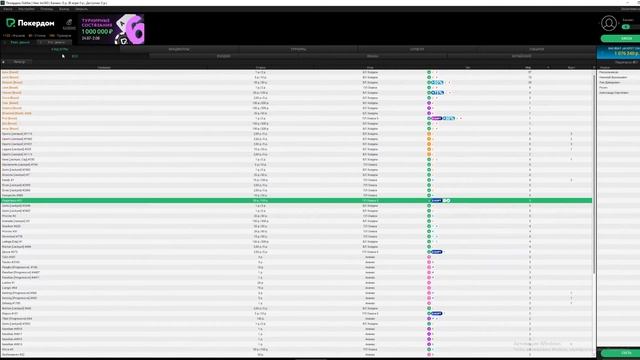Toggle the green switch beside the profile avatar

626,27
